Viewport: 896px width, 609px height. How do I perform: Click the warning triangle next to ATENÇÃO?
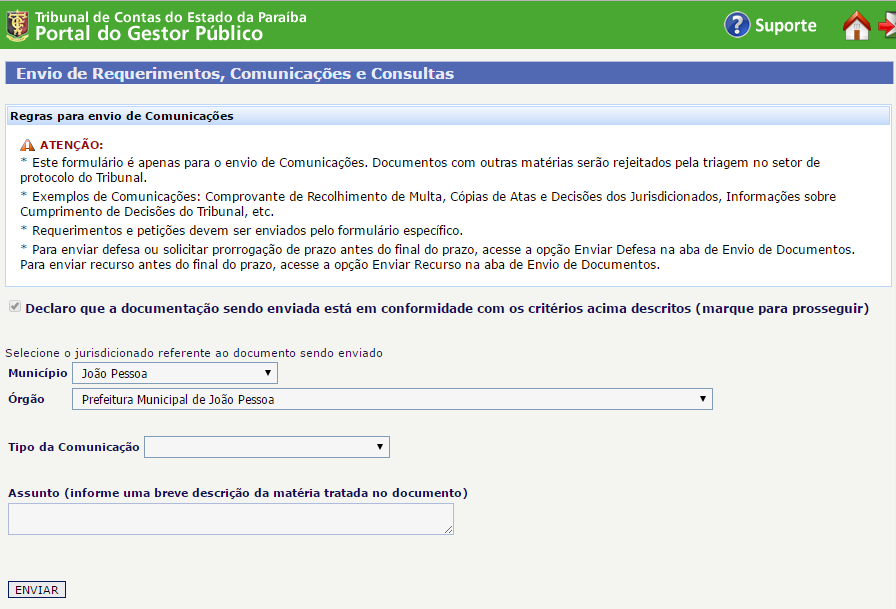point(27,145)
